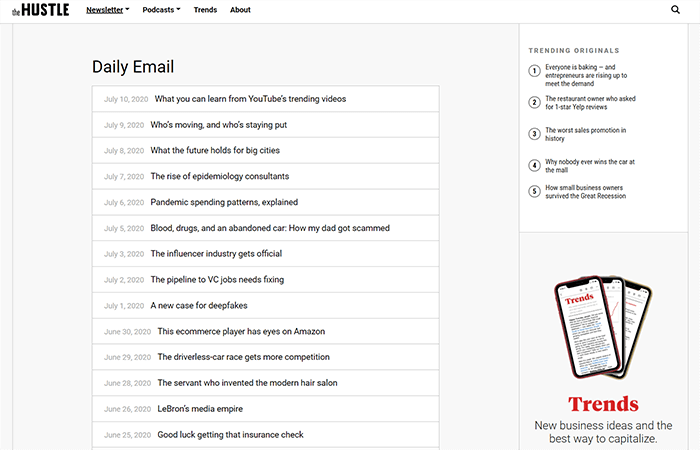
Task: Click the red Trends promo heading
Action: (603, 404)
